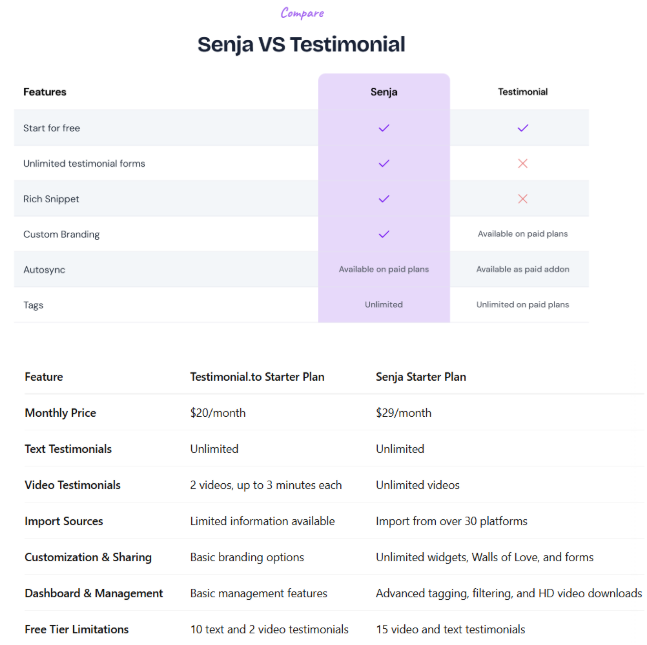Select the Senja column header
The width and height of the screenshot is (647, 645).
(384, 92)
